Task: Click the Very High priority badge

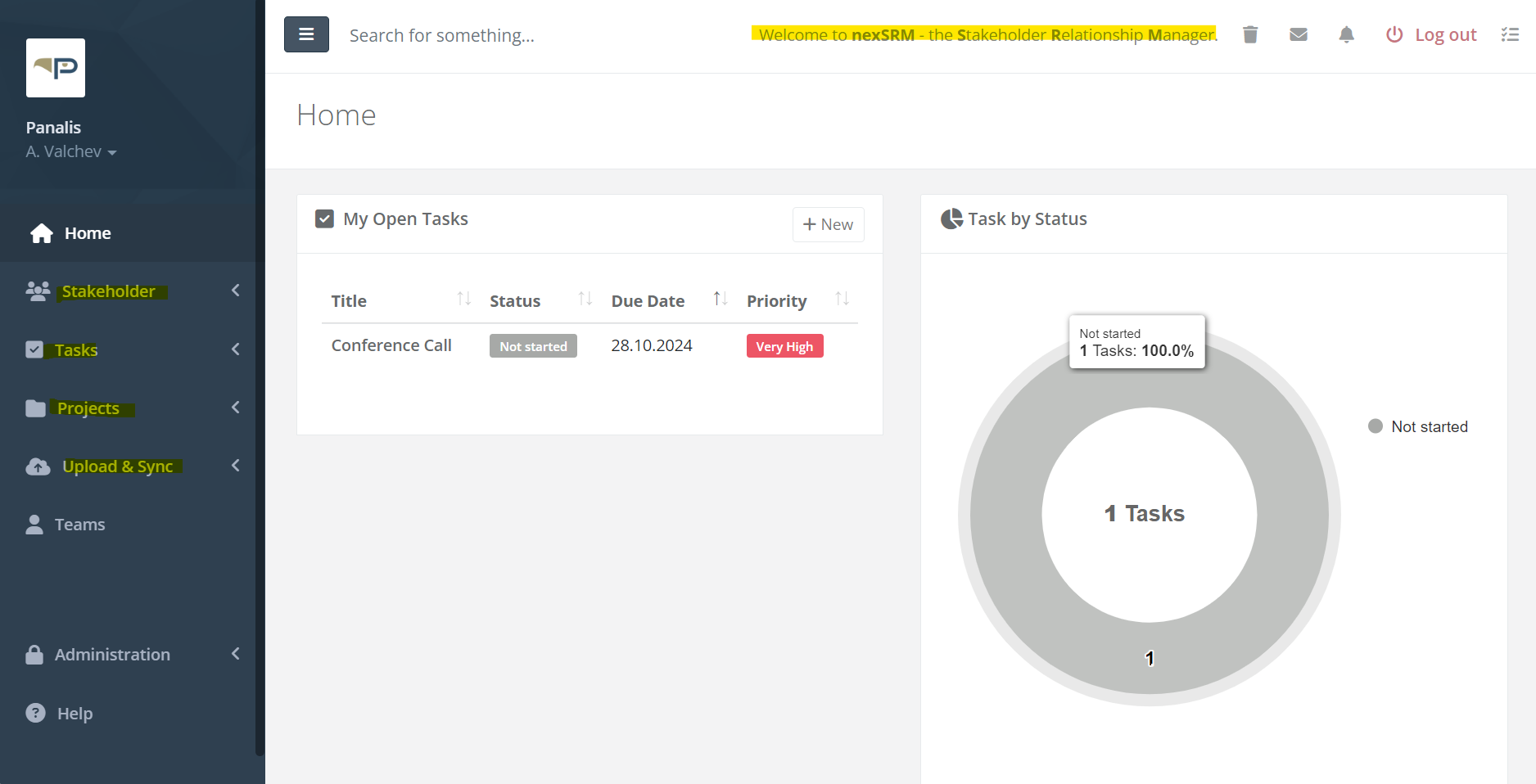Action: pyautogui.click(x=784, y=346)
